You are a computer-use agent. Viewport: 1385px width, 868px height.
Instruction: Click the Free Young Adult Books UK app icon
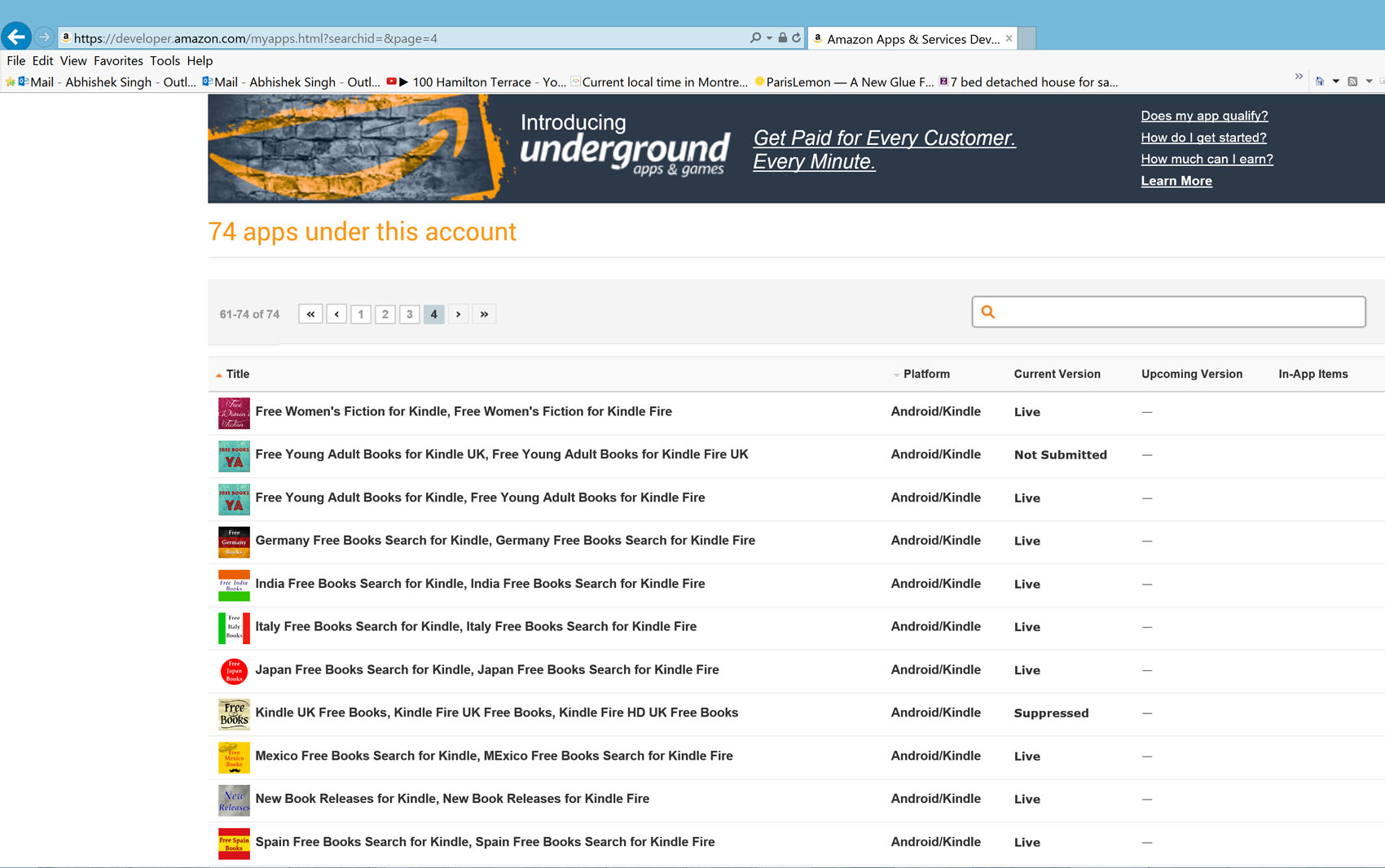pyautogui.click(x=234, y=456)
